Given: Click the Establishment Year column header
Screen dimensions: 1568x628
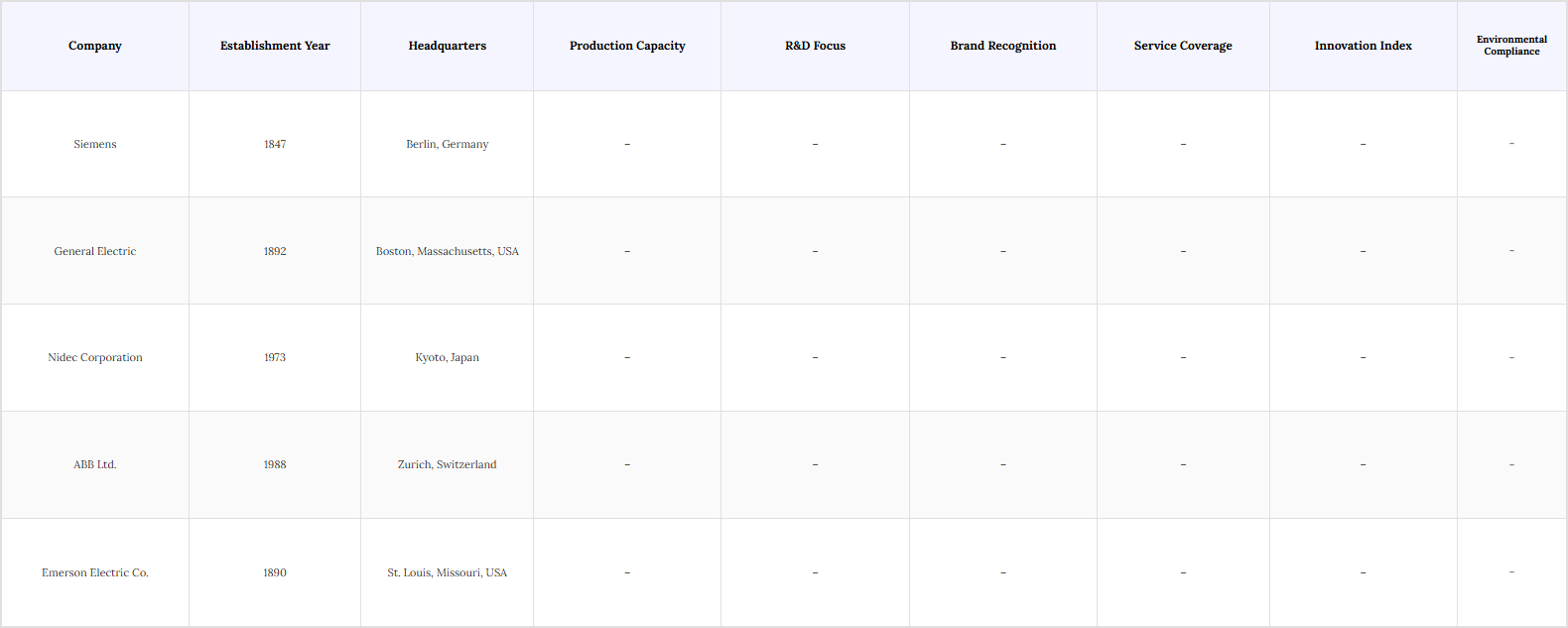Looking at the screenshot, I should point(275,46).
